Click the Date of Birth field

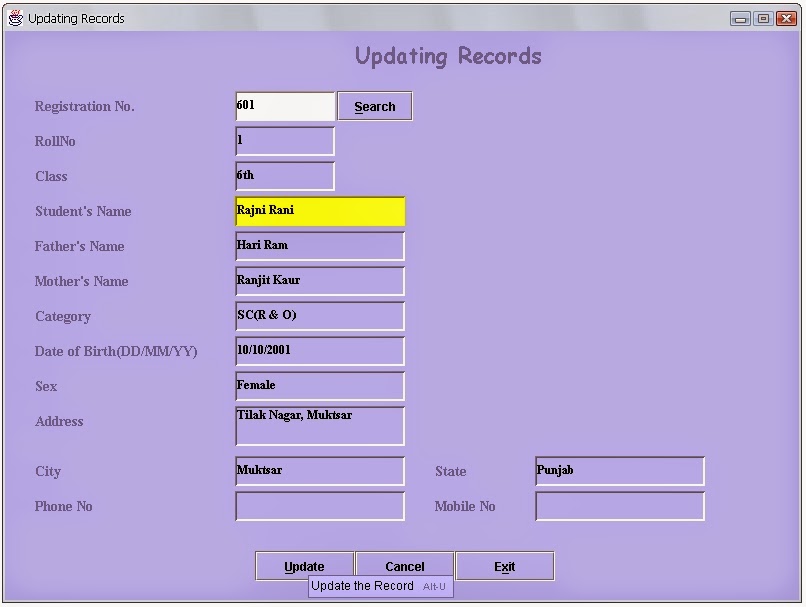tap(319, 351)
